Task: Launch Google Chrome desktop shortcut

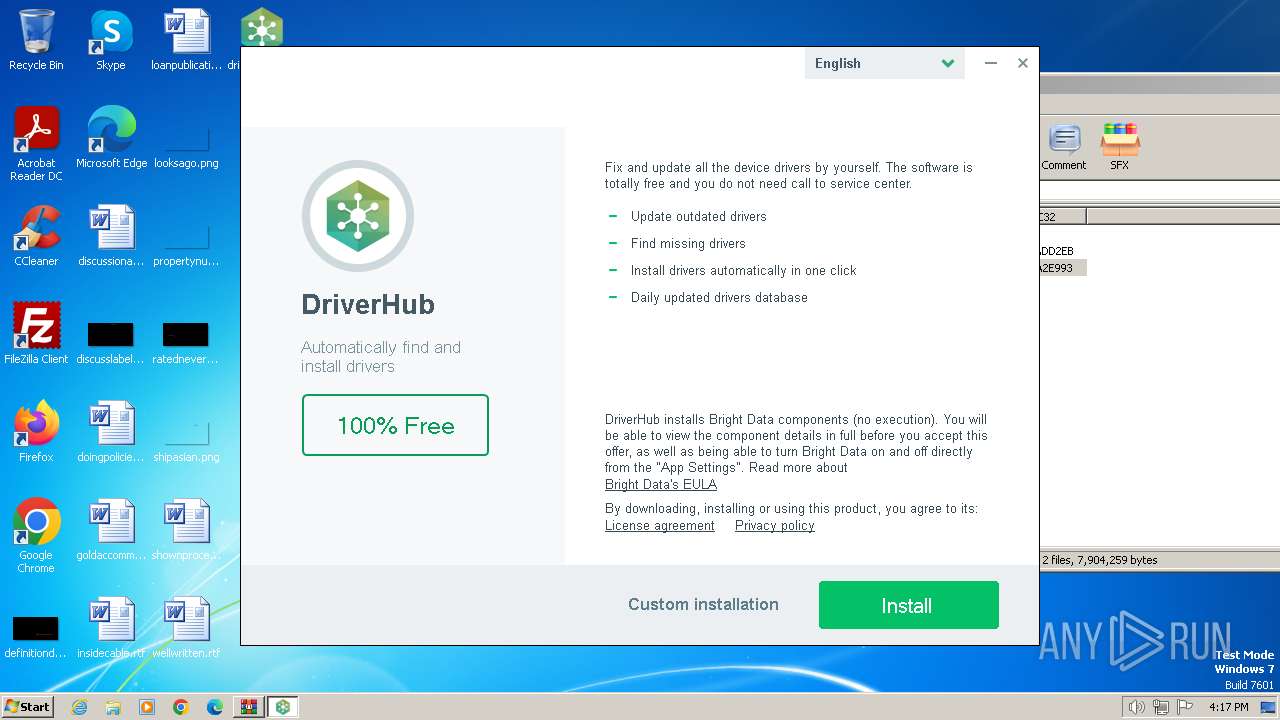Action: [x=36, y=536]
